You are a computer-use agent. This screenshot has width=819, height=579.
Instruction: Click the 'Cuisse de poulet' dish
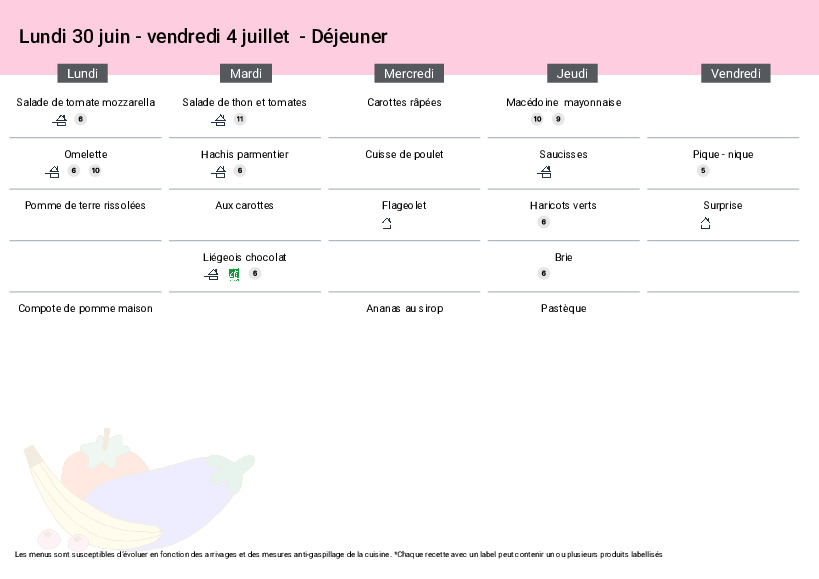(x=404, y=154)
